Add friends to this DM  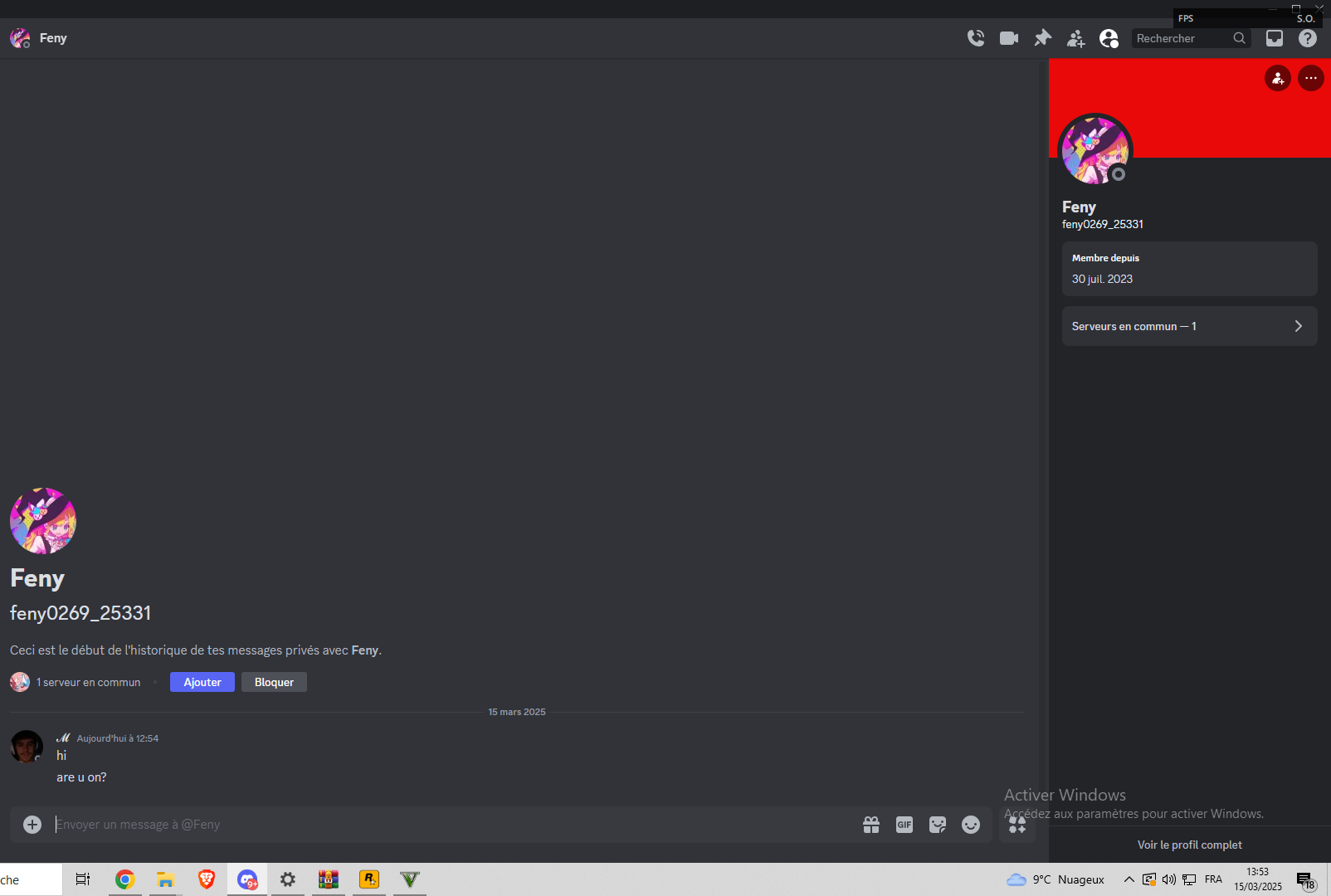(1075, 38)
